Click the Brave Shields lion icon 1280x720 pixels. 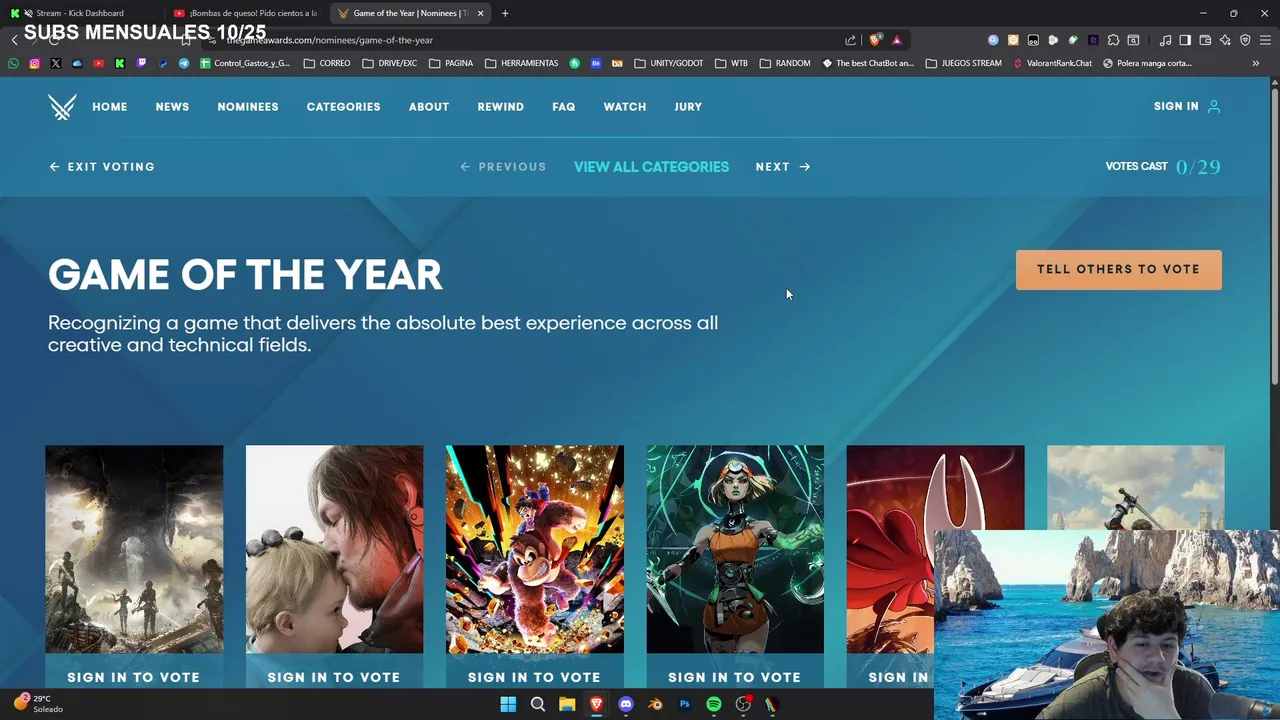tap(875, 40)
